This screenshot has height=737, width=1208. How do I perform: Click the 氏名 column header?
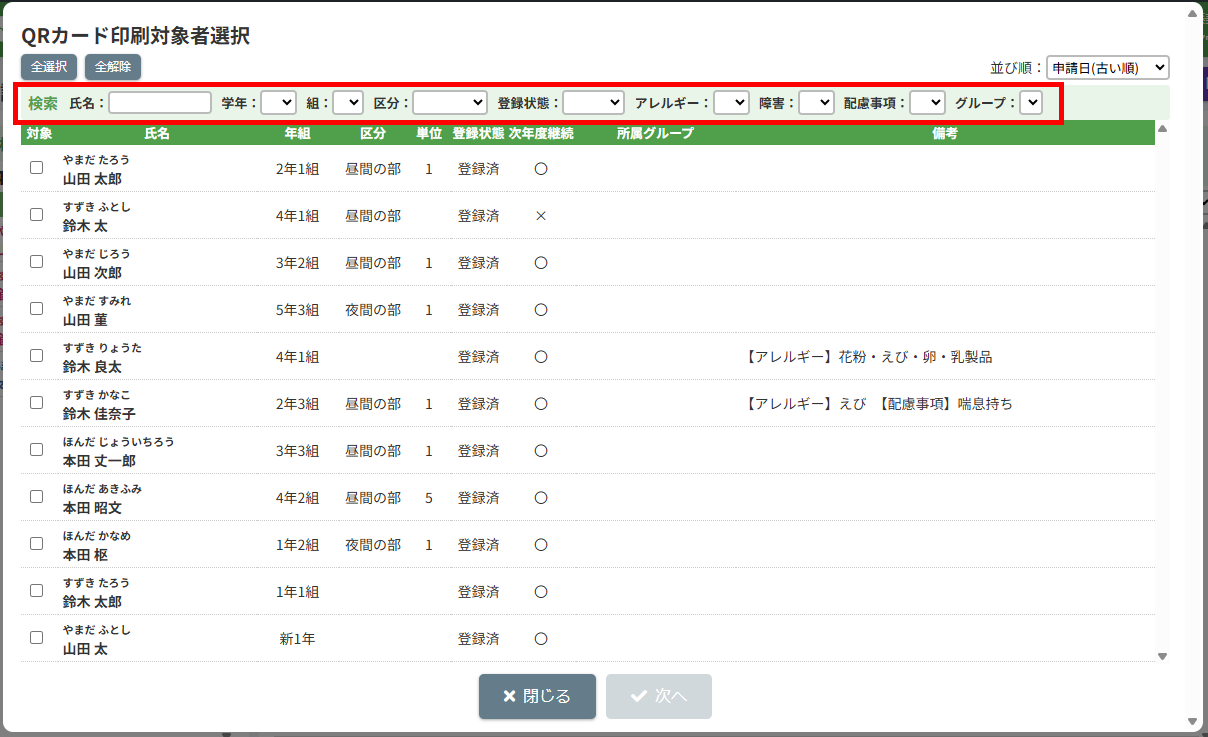point(157,133)
